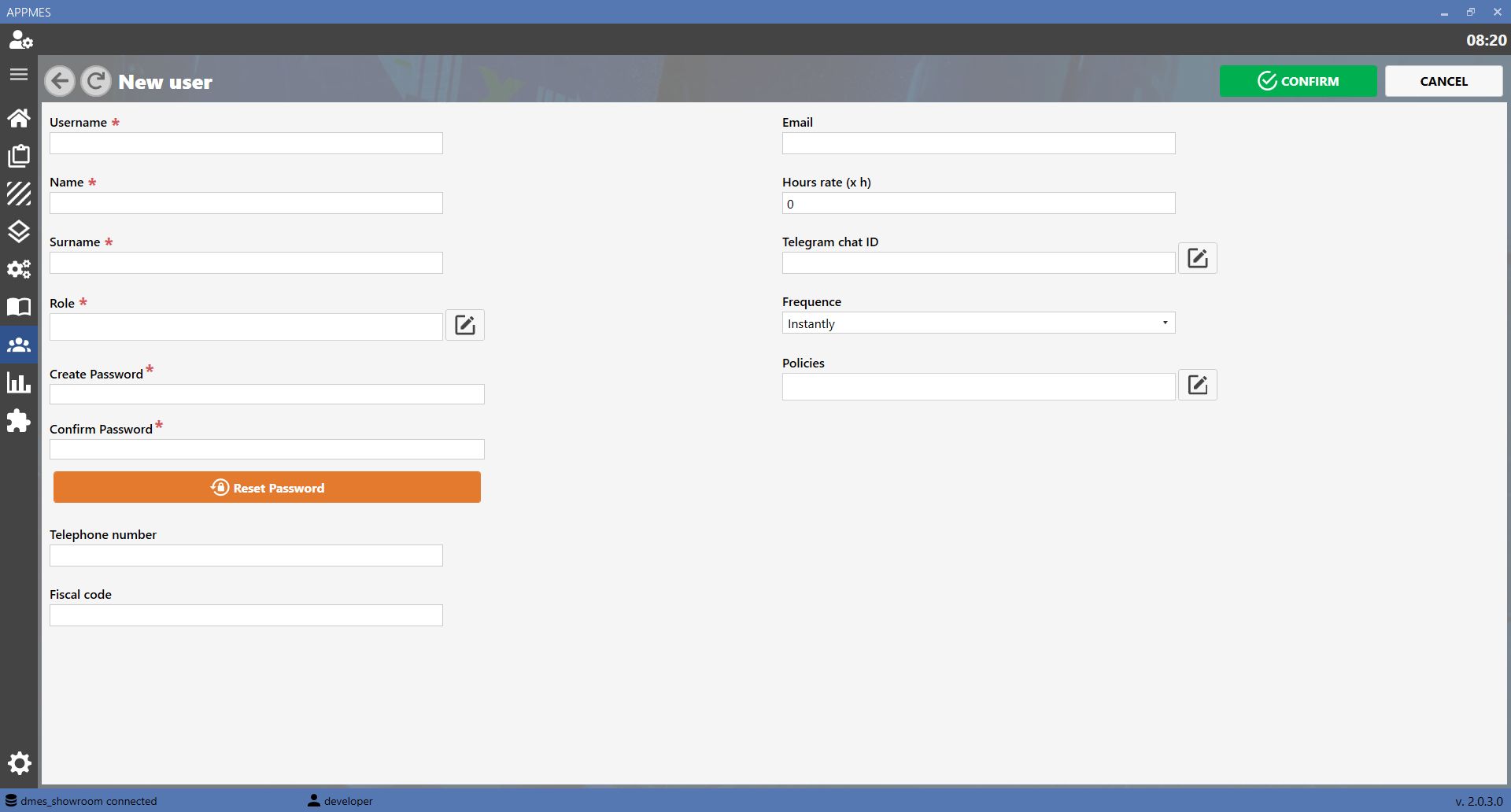
Task: Open the bar chart statistics sidebar icon
Action: coord(19,382)
